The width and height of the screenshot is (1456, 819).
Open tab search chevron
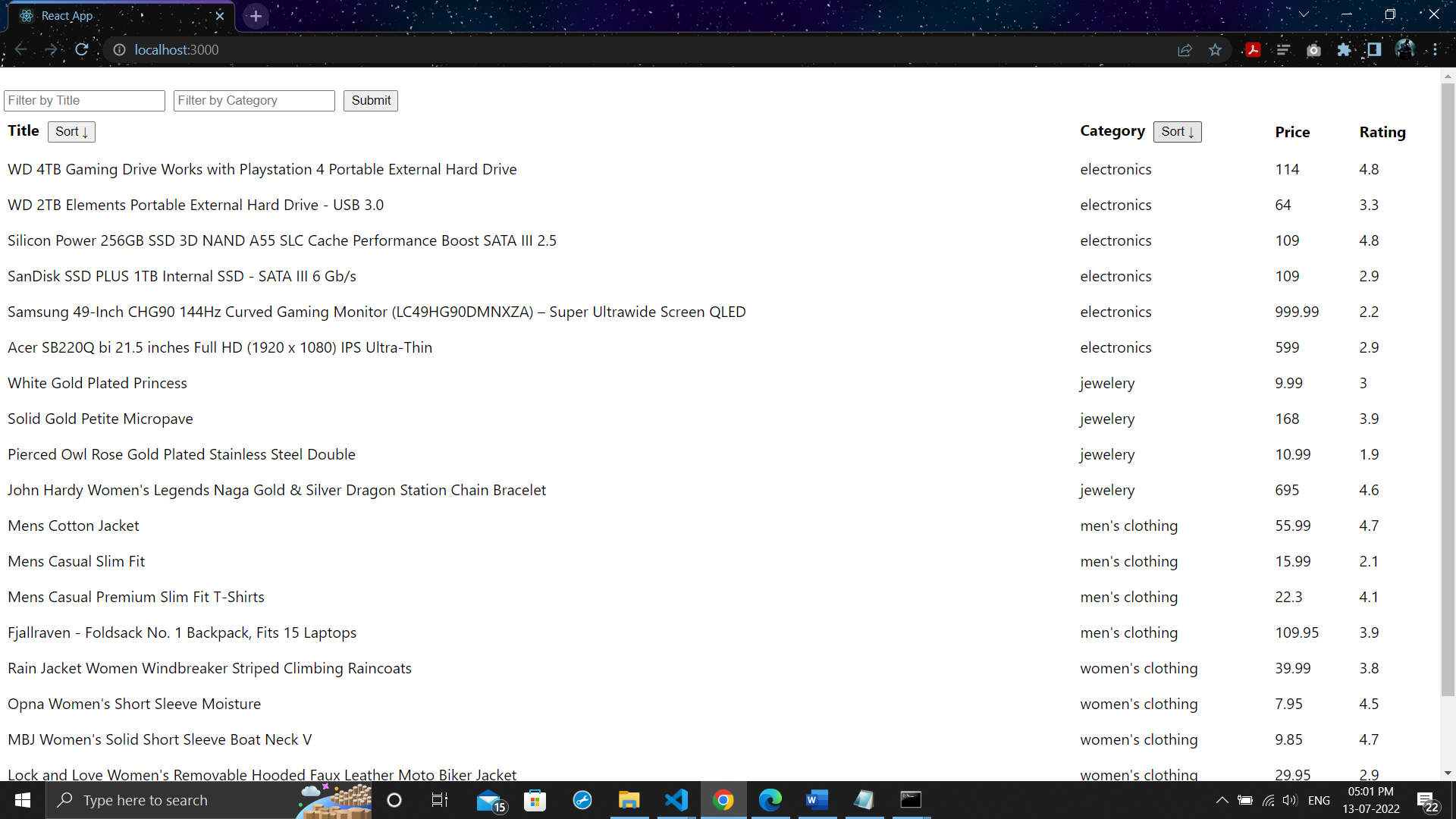(1304, 14)
